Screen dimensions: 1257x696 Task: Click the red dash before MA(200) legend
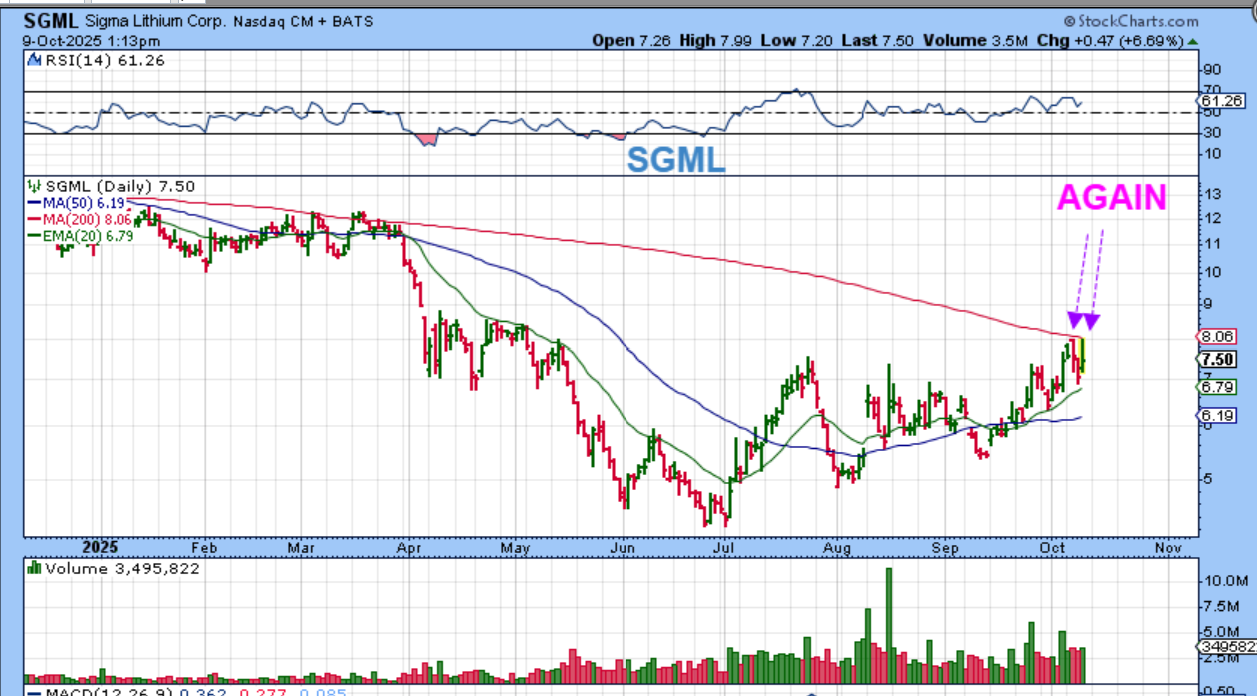(35, 218)
